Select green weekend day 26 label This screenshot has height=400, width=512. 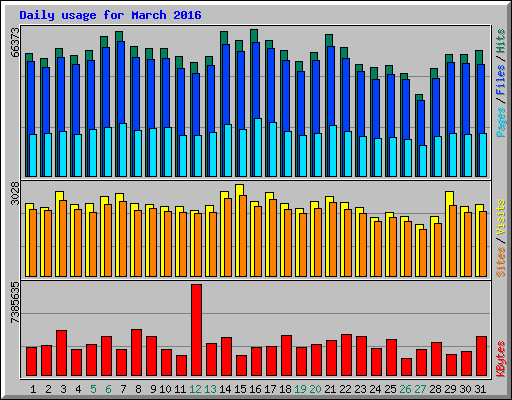pyautogui.click(x=405, y=389)
